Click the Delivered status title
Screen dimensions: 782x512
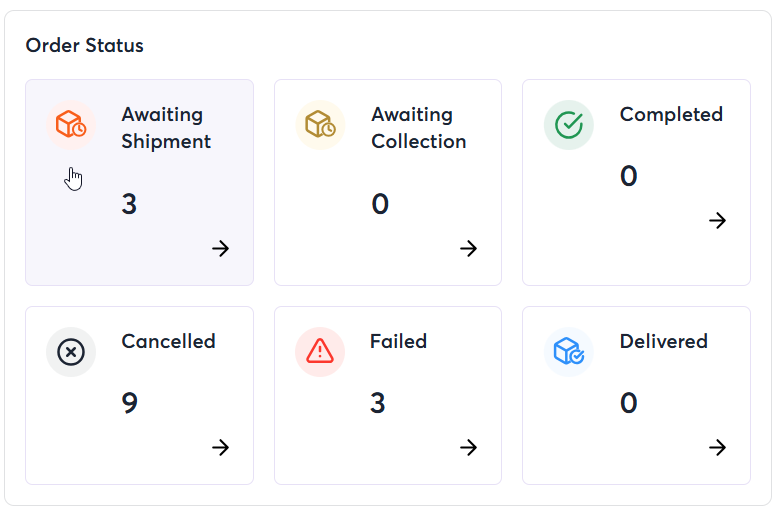coord(664,341)
